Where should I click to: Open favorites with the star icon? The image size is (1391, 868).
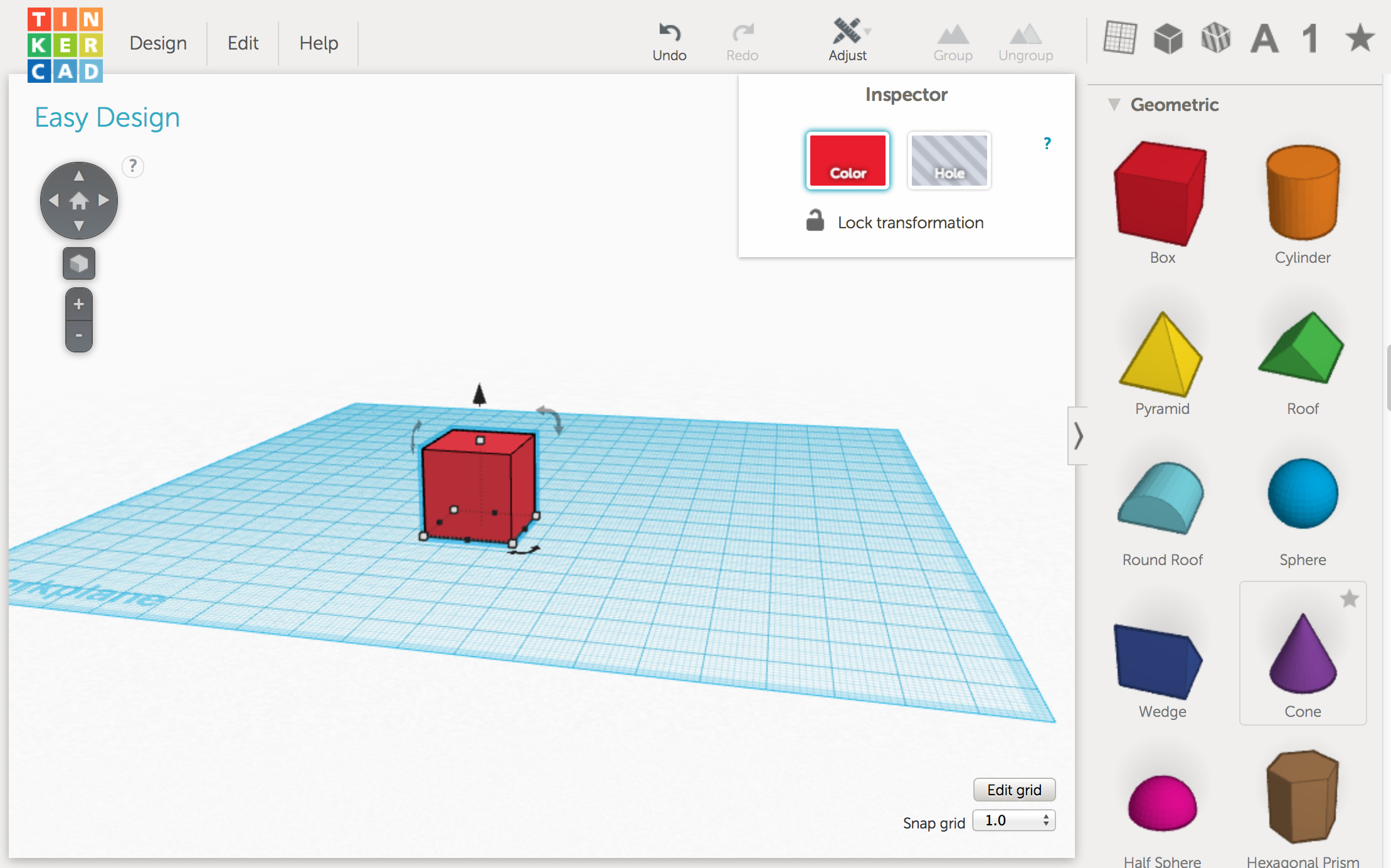click(x=1359, y=39)
